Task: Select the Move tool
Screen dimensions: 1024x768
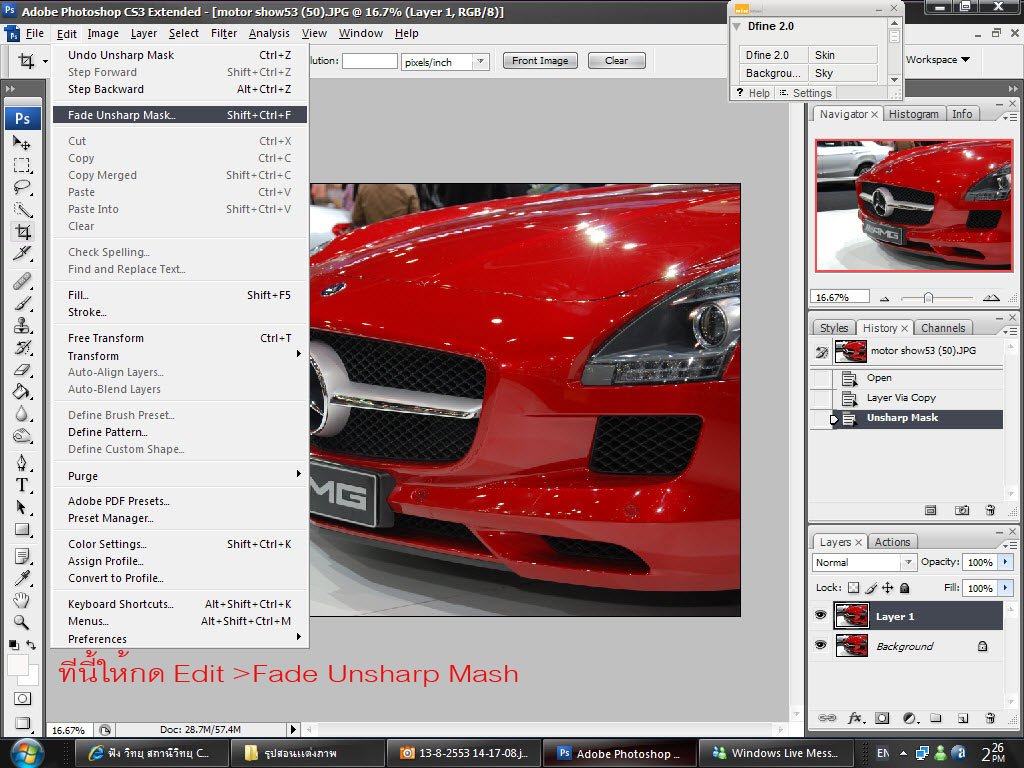Action: [22, 142]
